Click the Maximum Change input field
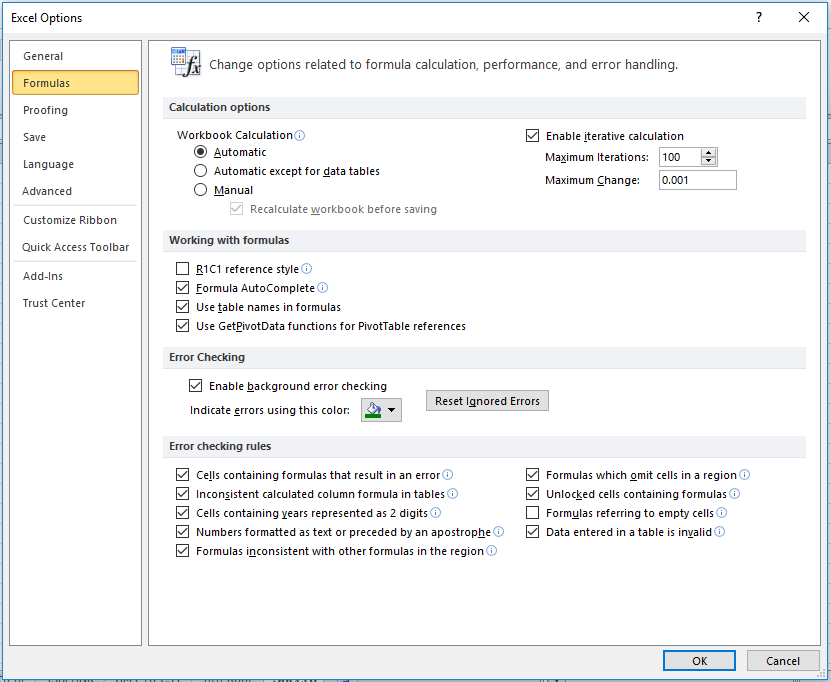831x682 pixels. (697, 180)
